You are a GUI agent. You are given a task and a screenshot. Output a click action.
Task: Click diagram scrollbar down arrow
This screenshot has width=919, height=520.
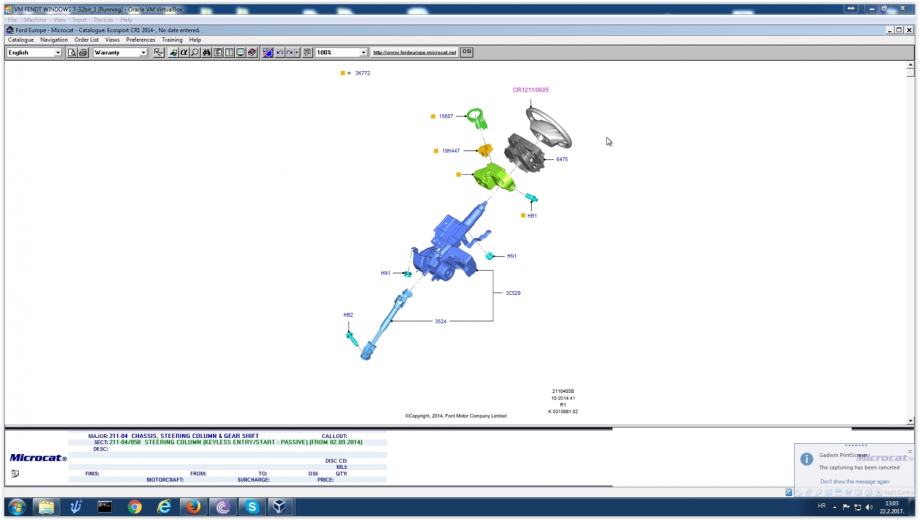[x=910, y=421]
